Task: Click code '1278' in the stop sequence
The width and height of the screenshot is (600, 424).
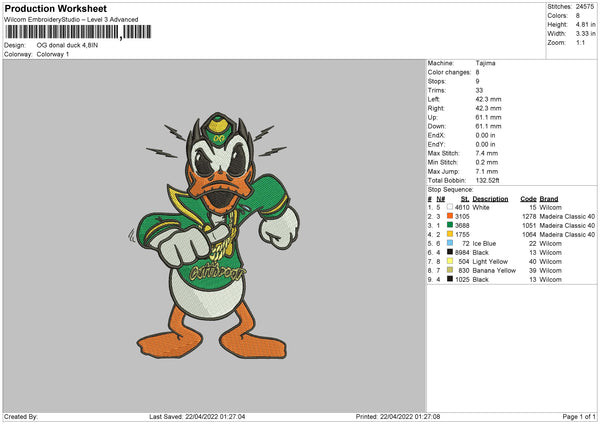Action: pos(529,217)
